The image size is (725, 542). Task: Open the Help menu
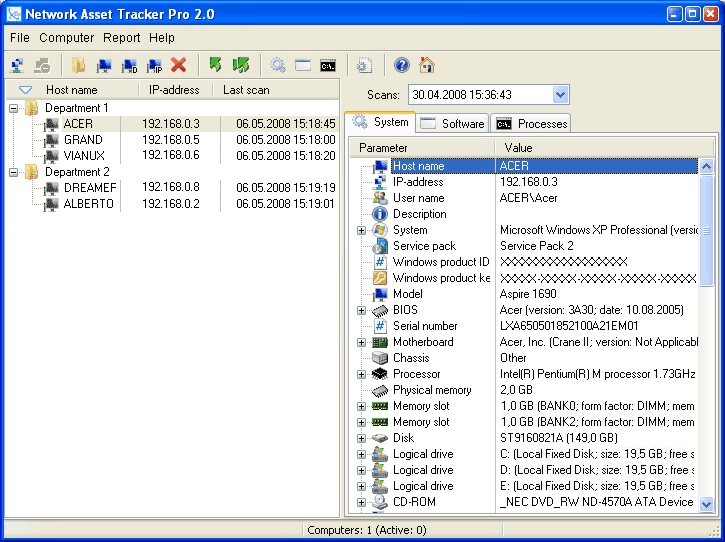pyautogui.click(x=162, y=37)
